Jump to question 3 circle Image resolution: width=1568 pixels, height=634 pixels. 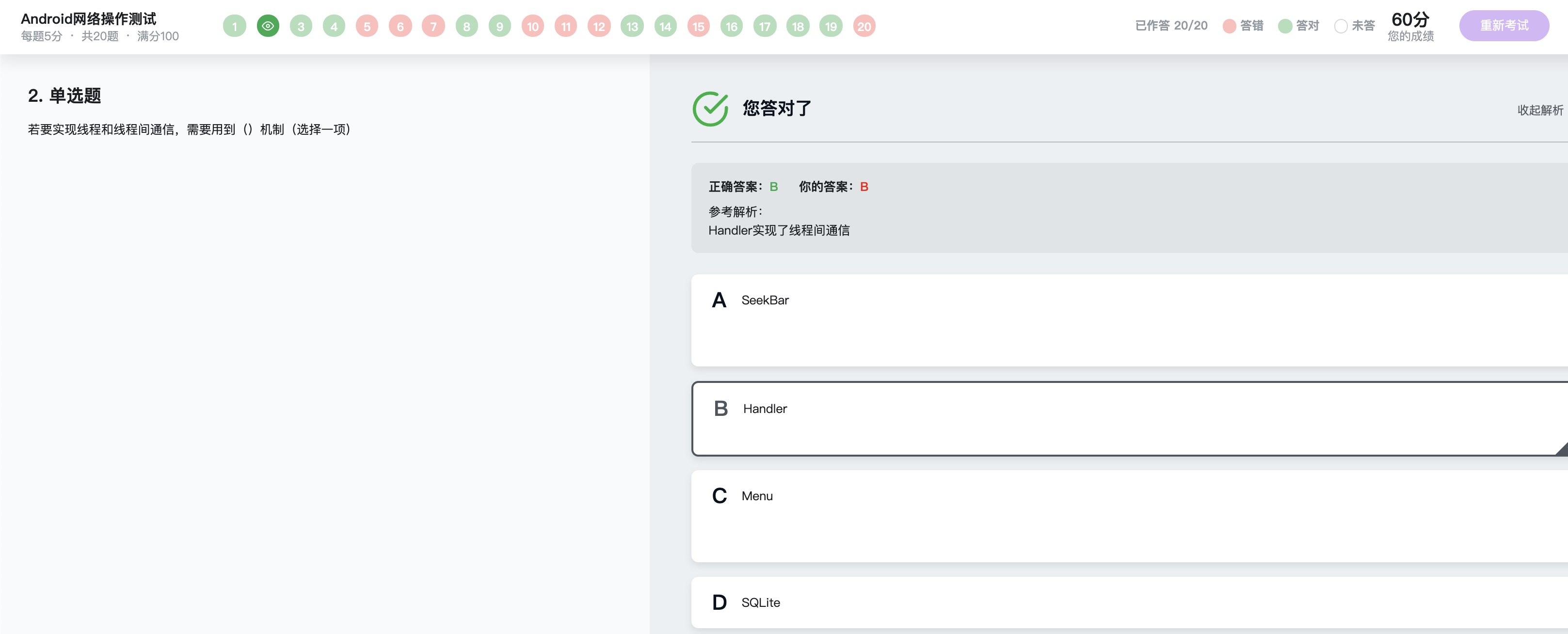(x=301, y=26)
